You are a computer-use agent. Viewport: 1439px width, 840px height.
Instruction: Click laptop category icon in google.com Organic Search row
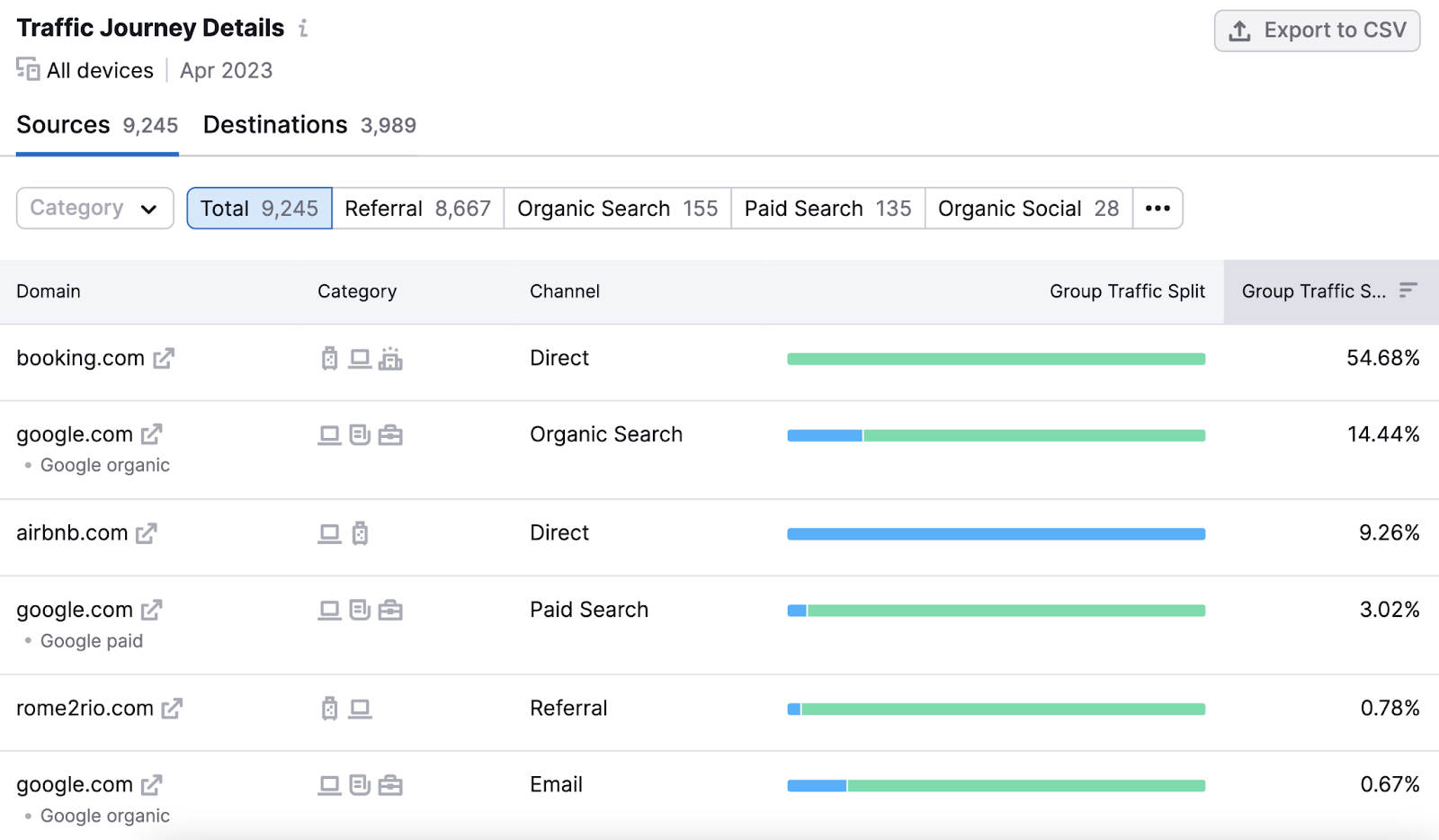pos(330,435)
